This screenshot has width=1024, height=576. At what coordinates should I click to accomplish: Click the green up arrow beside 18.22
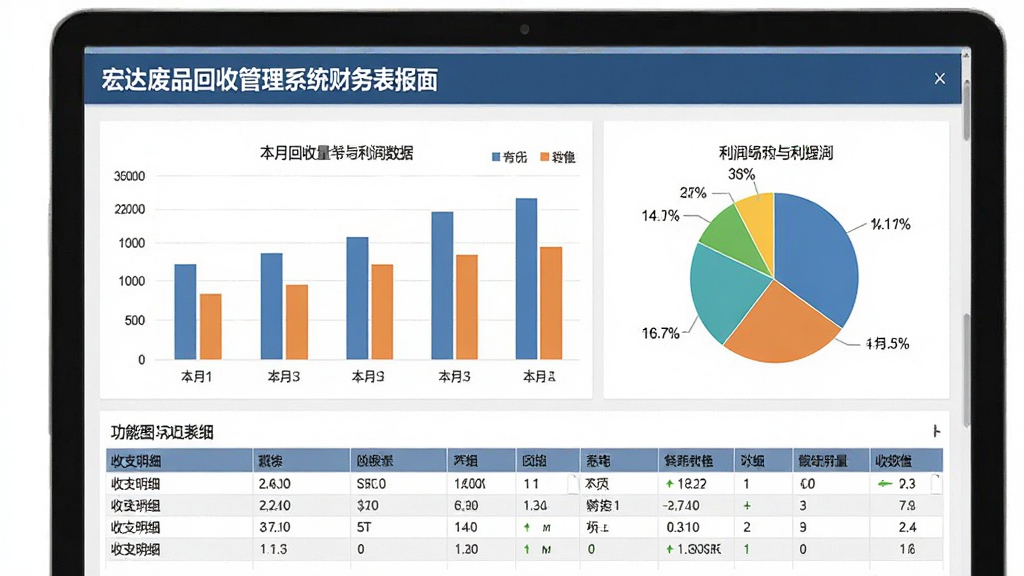pyautogui.click(x=669, y=484)
